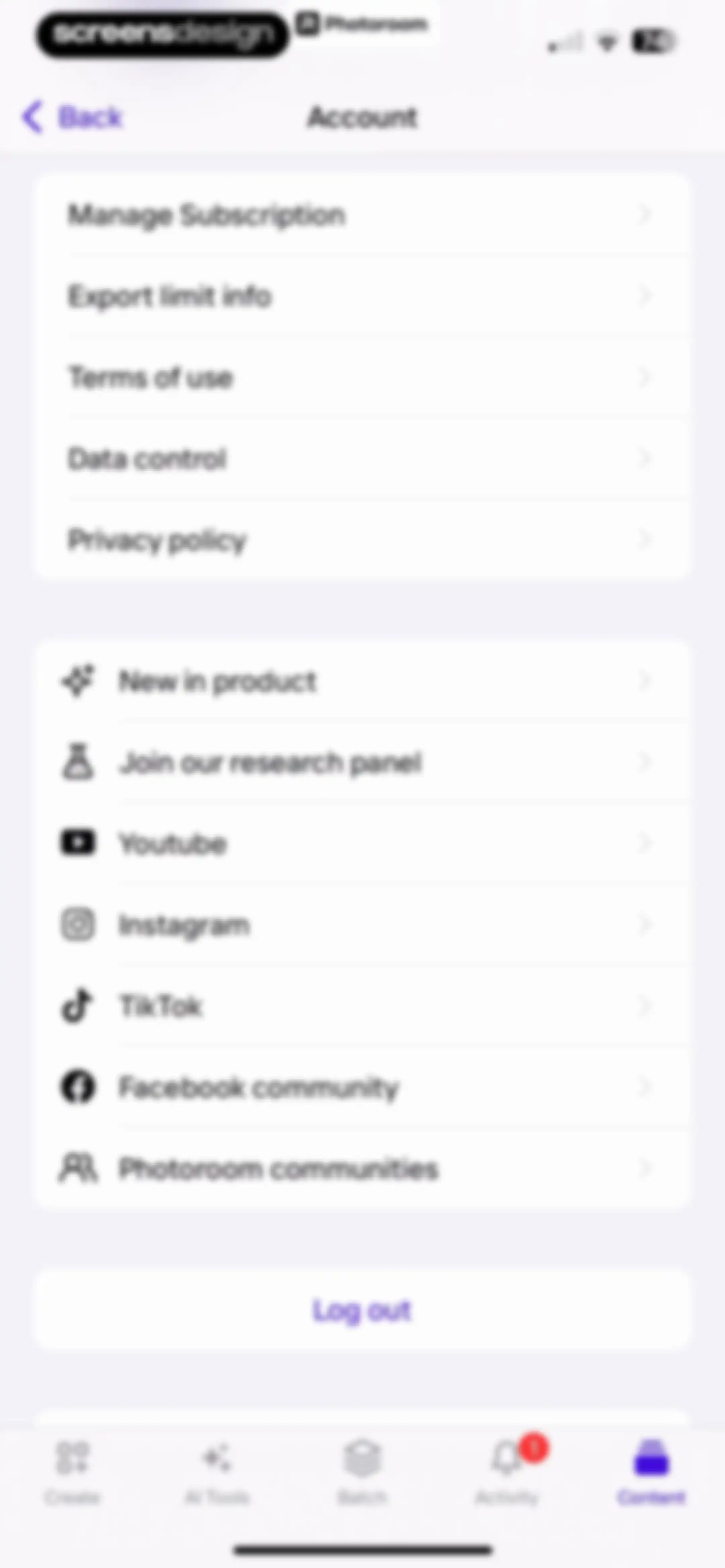The image size is (725, 1568).
Task: Tap the Facebook logo icon
Action: (x=78, y=1087)
